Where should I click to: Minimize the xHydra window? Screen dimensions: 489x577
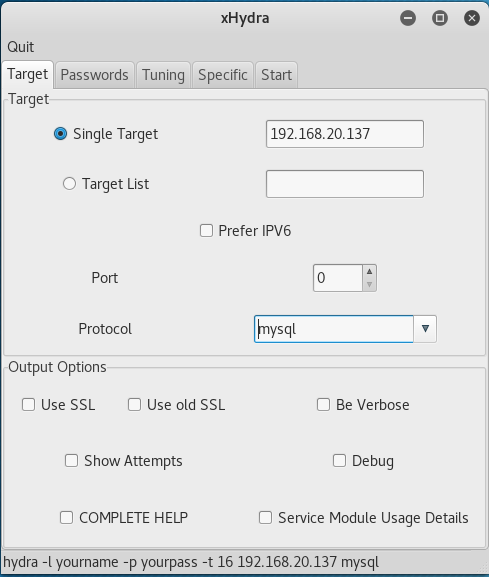point(408,18)
